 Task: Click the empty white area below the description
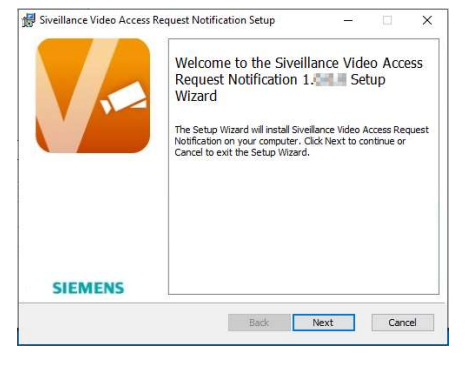click(x=304, y=227)
